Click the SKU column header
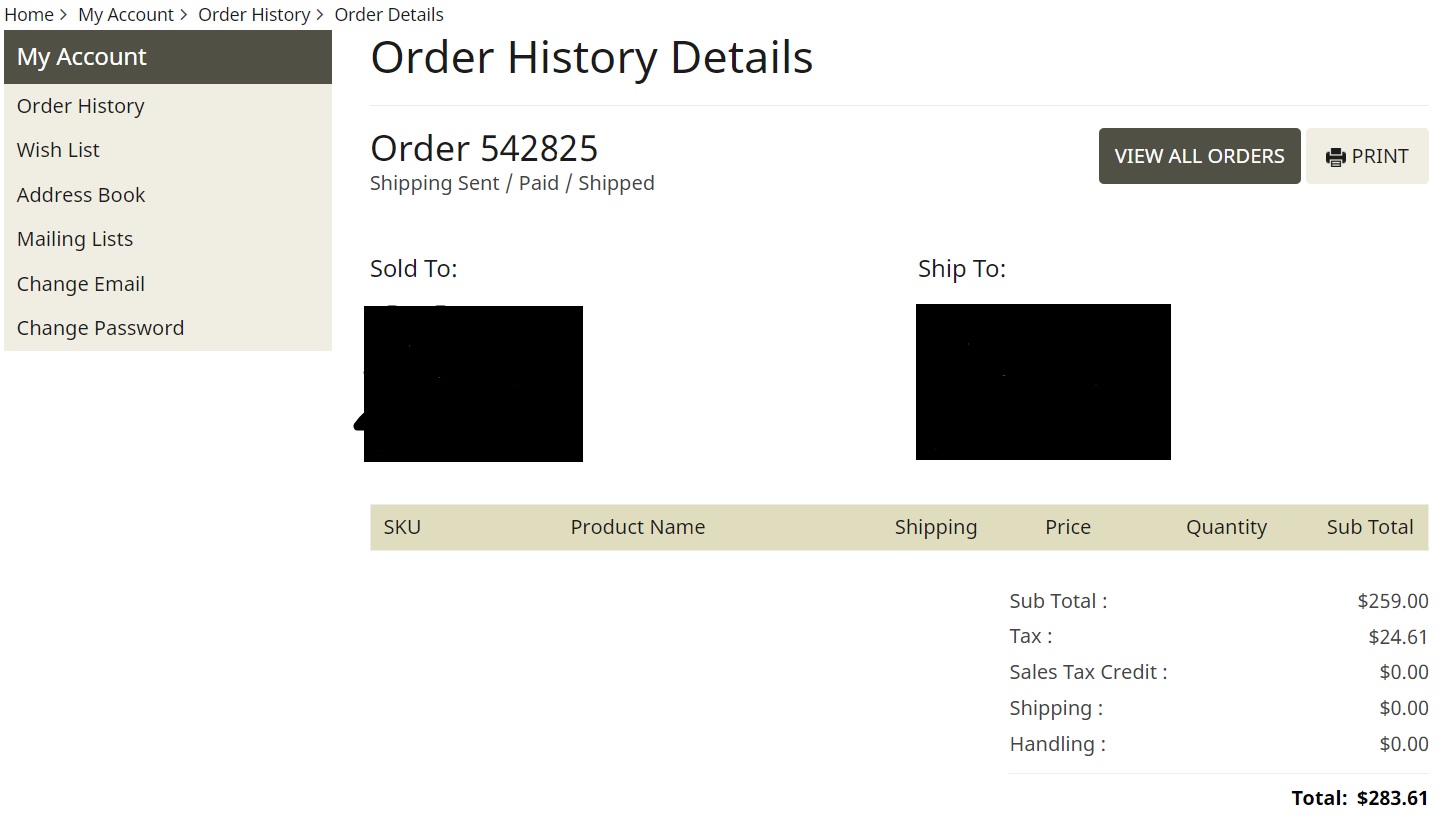The width and height of the screenshot is (1440, 819). [x=402, y=527]
